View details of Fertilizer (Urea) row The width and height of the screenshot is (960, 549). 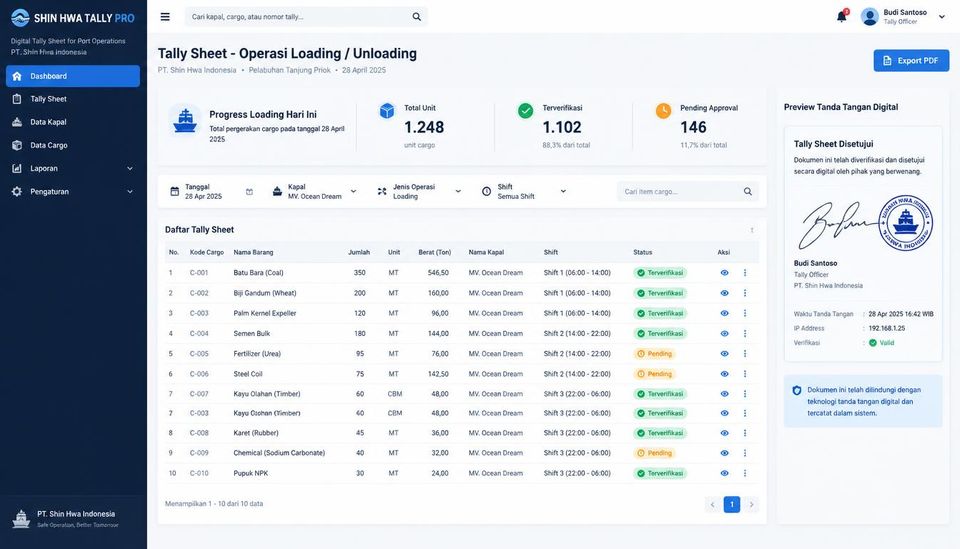pos(724,354)
